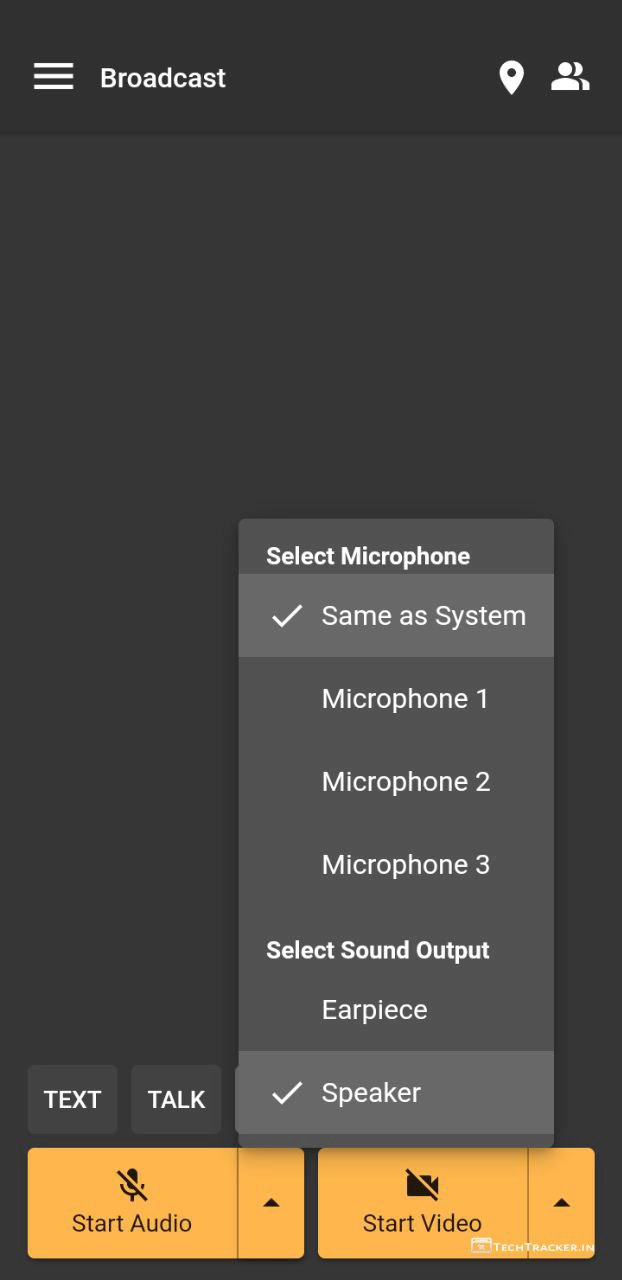This screenshot has height=1280, width=622.
Task: Pick Microphone 3 from the menu
Action: tap(406, 865)
